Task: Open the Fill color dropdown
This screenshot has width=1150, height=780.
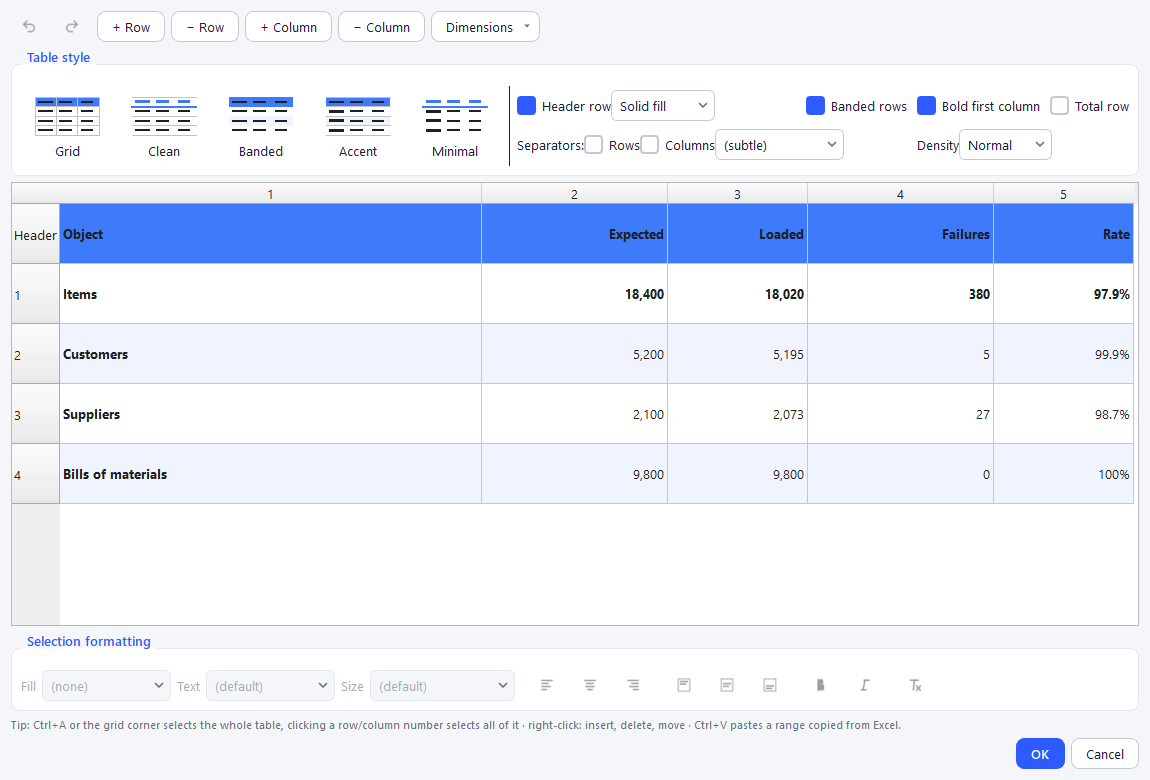Action: coord(106,685)
